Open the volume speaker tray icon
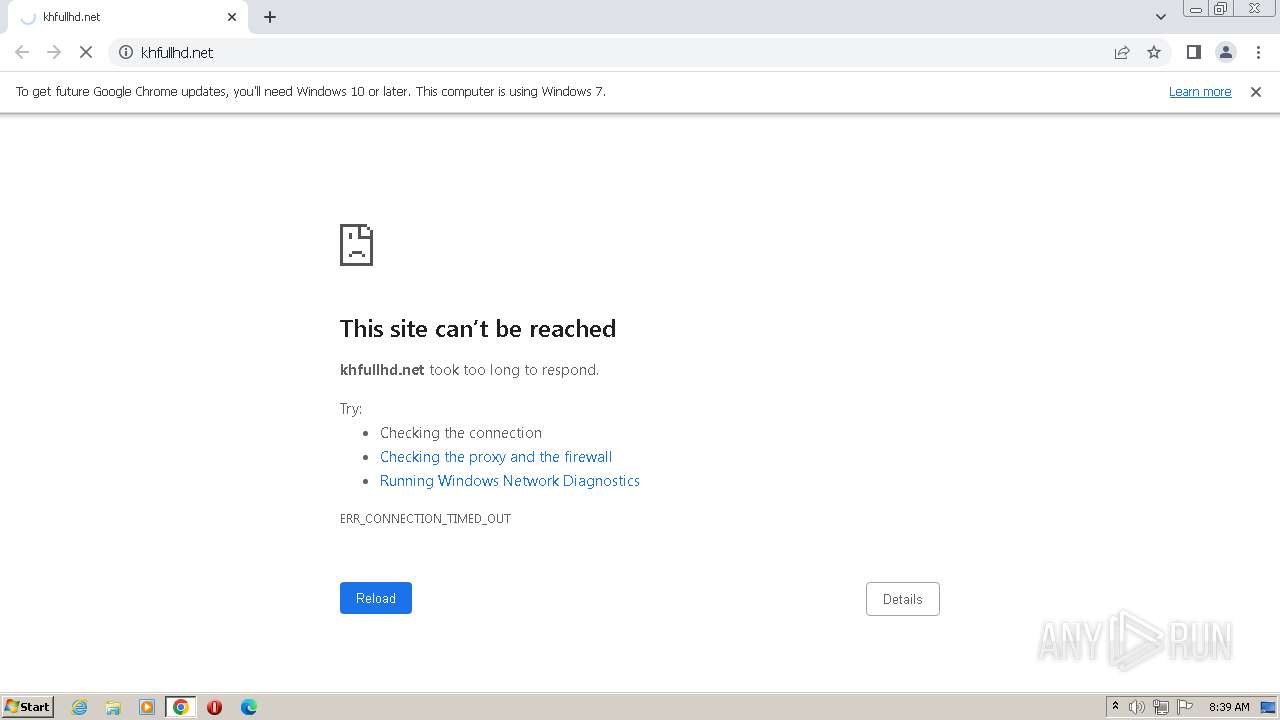Image resolution: width=1280 pixels, height=720 pixels. pyautogui.click(x=1137, y=707)
